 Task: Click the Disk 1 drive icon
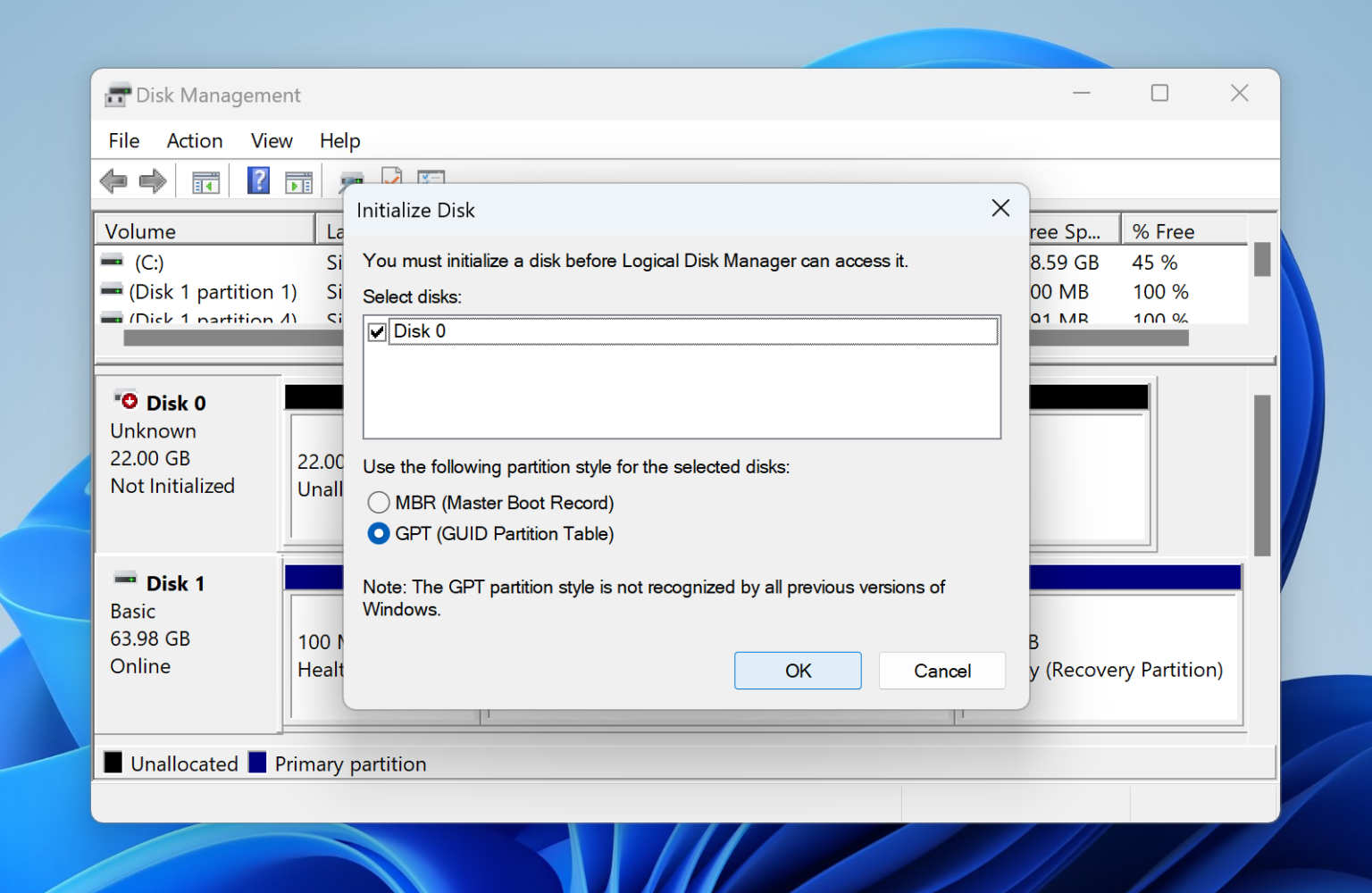tap(125, 579)
